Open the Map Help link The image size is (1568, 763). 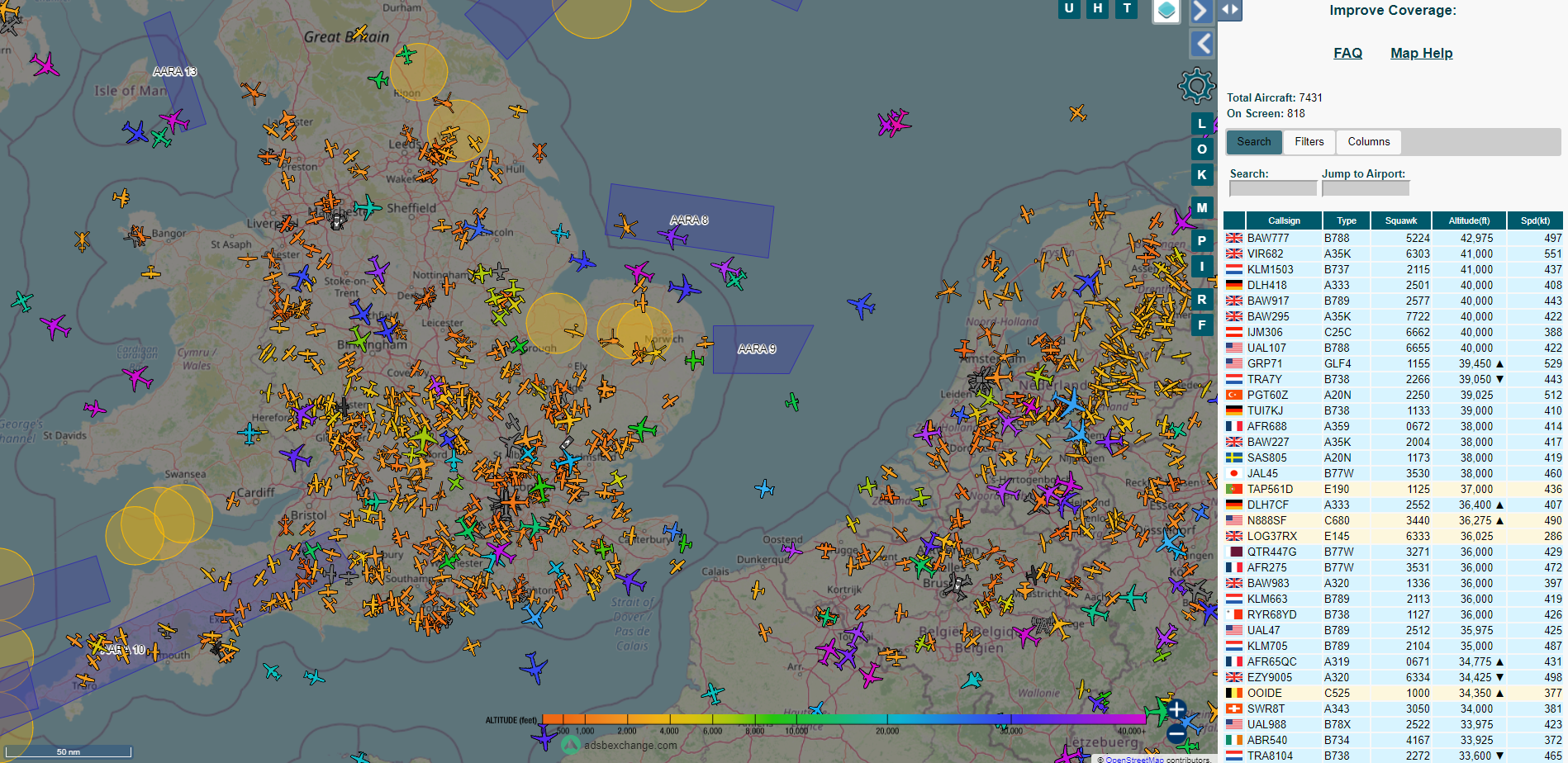pyautogui.click(x=1421, y=53)
